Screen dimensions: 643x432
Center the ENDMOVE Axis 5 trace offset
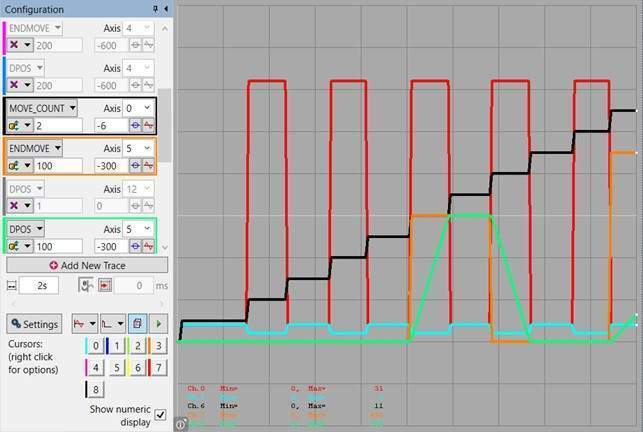point(135,165)
